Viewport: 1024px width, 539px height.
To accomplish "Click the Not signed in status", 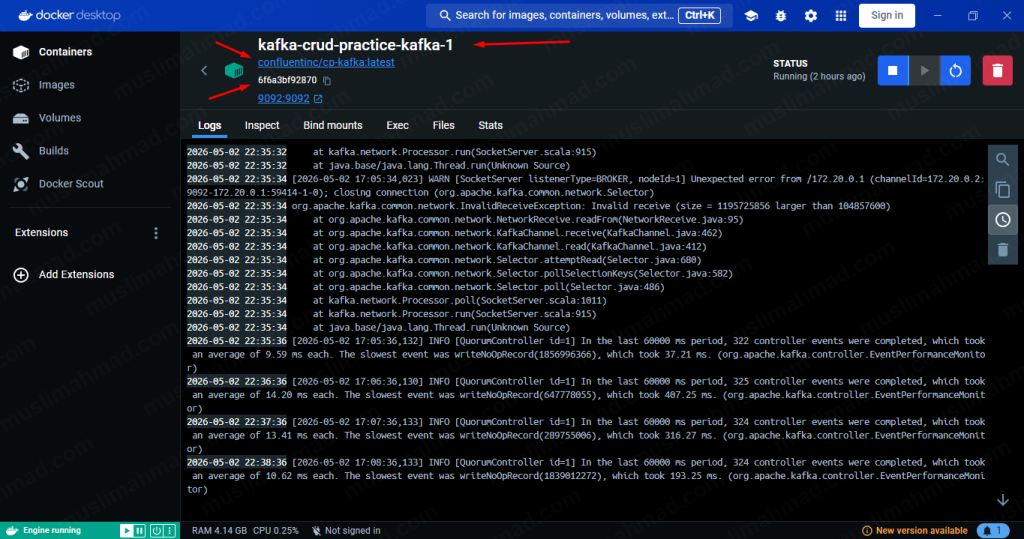I will click(x=345, y=531).
